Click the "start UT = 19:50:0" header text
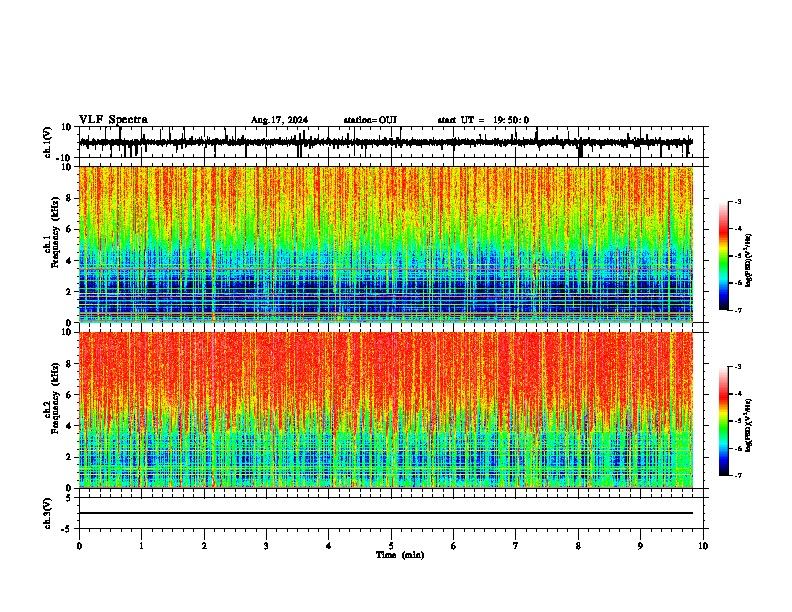This screenshot has width=792, height=612. (483, 120)
